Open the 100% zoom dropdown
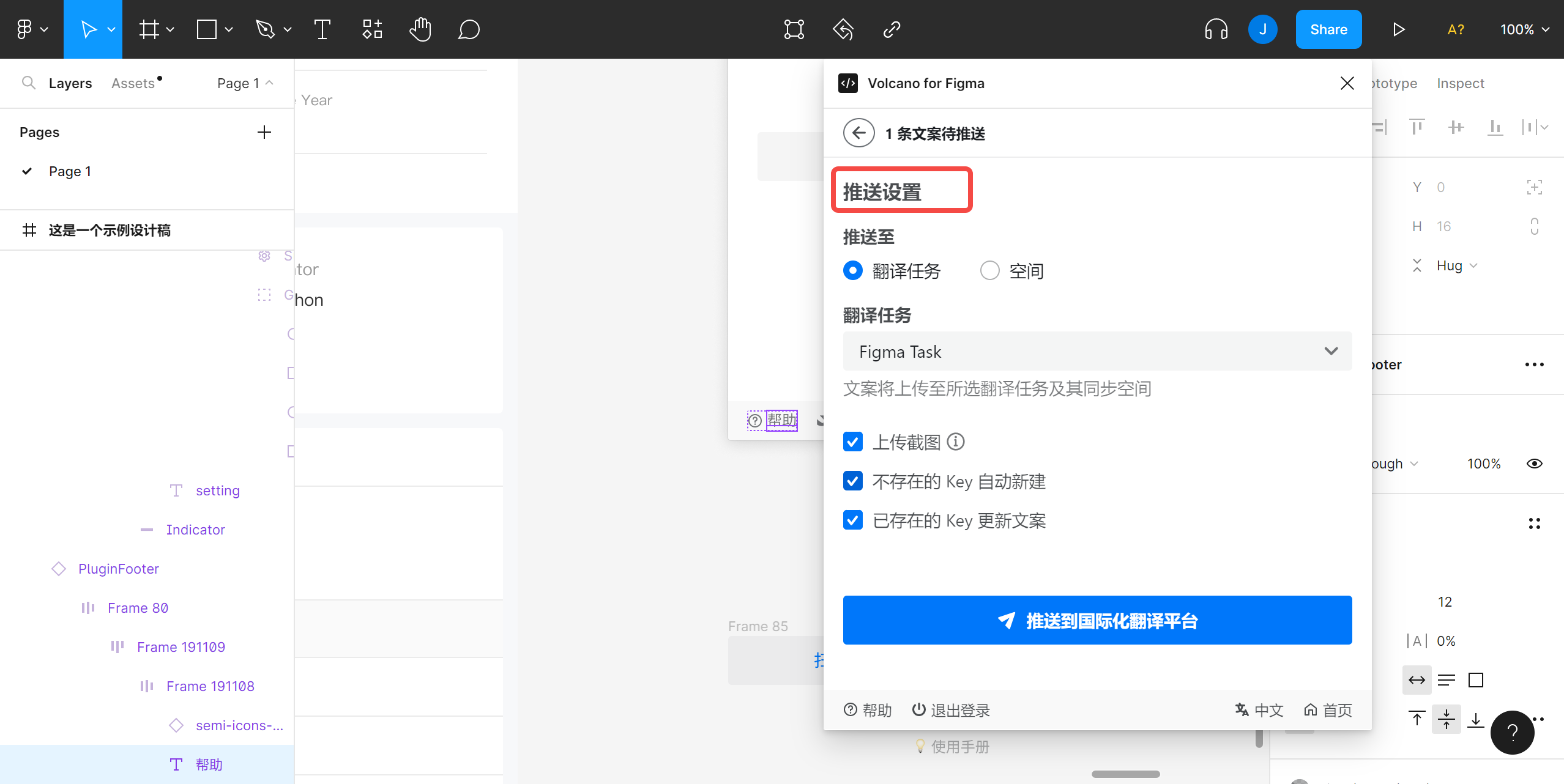Screen dimensions: 1564x784 (x=1524, y=29)
